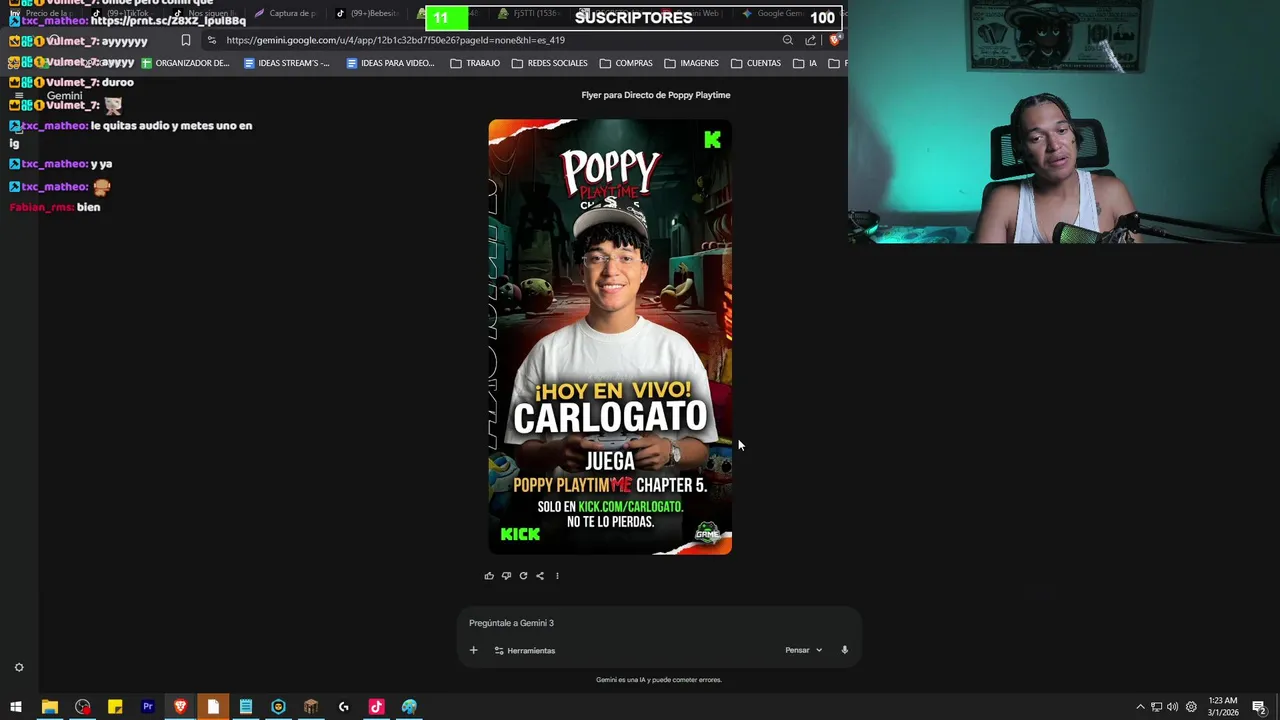The image size is (1280, 720).
Task: Focus the Pregúntale a Gemini 3 prompt field
Action: click(x=658, y=623)
